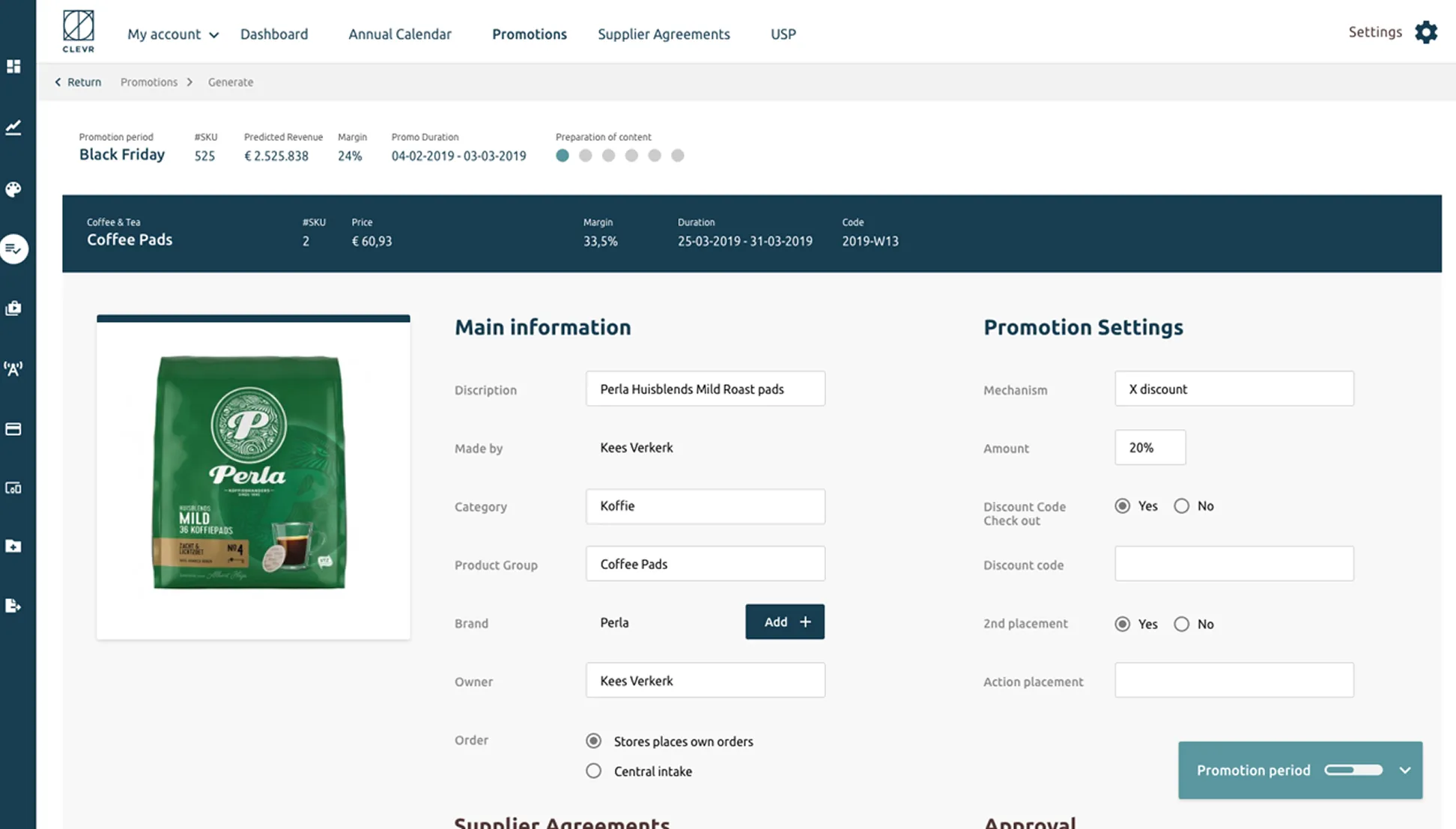
Task: Choose Central intake order option
Action: click(593, 771)
